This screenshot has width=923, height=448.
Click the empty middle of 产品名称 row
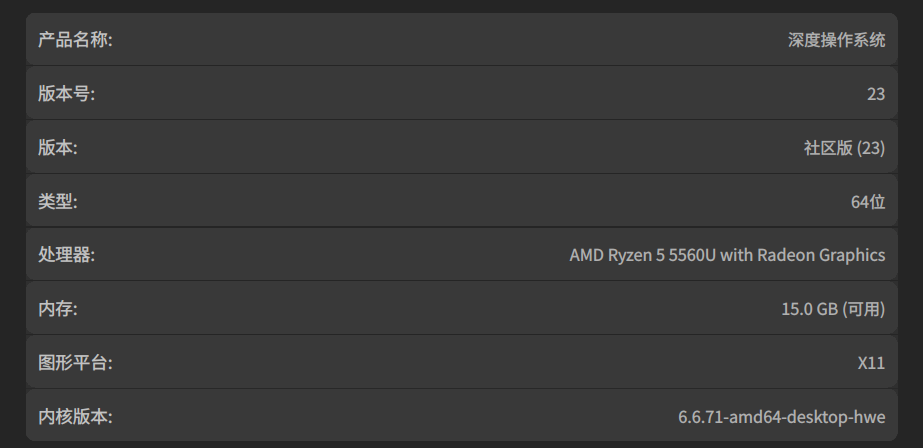[x=450, y=39]
